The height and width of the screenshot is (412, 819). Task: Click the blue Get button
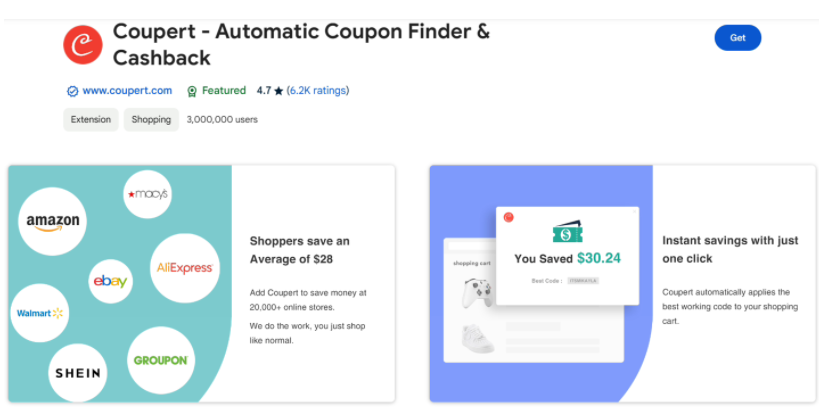(738, 38)
